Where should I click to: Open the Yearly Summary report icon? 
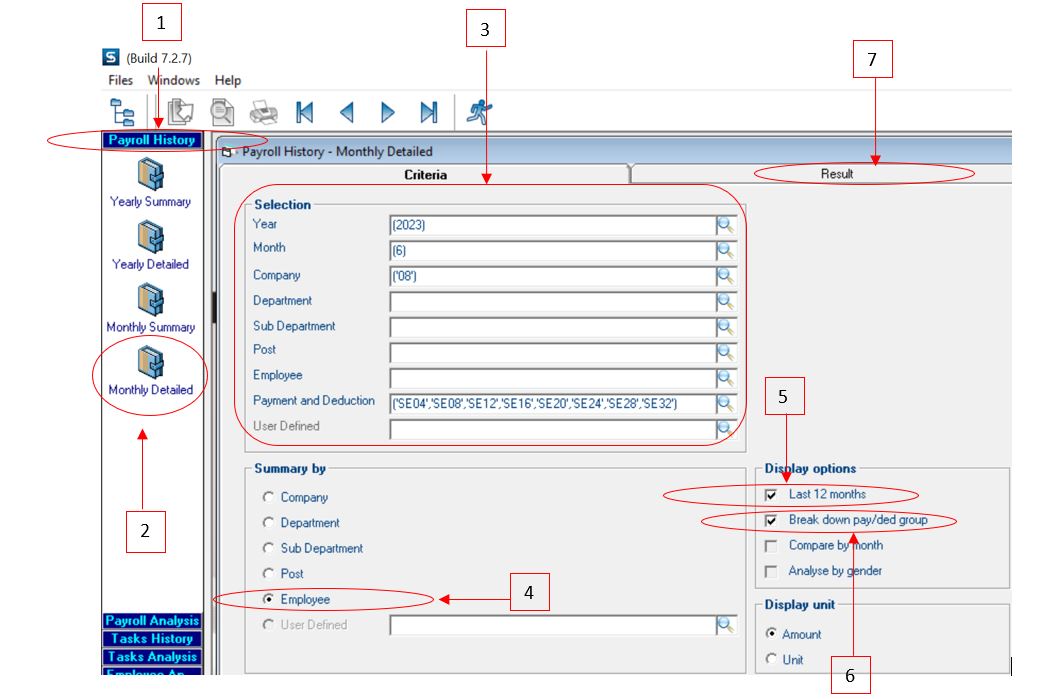tap(150, 178)
